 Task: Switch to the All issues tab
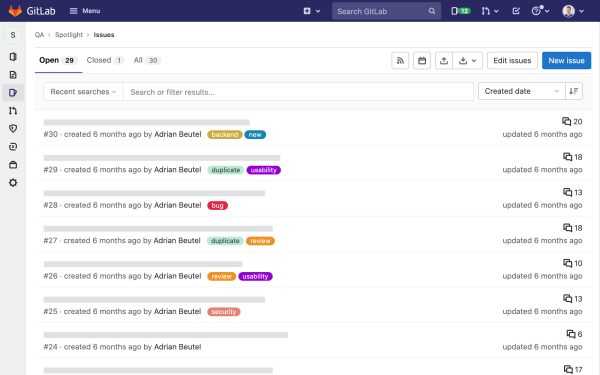[147, 60]
